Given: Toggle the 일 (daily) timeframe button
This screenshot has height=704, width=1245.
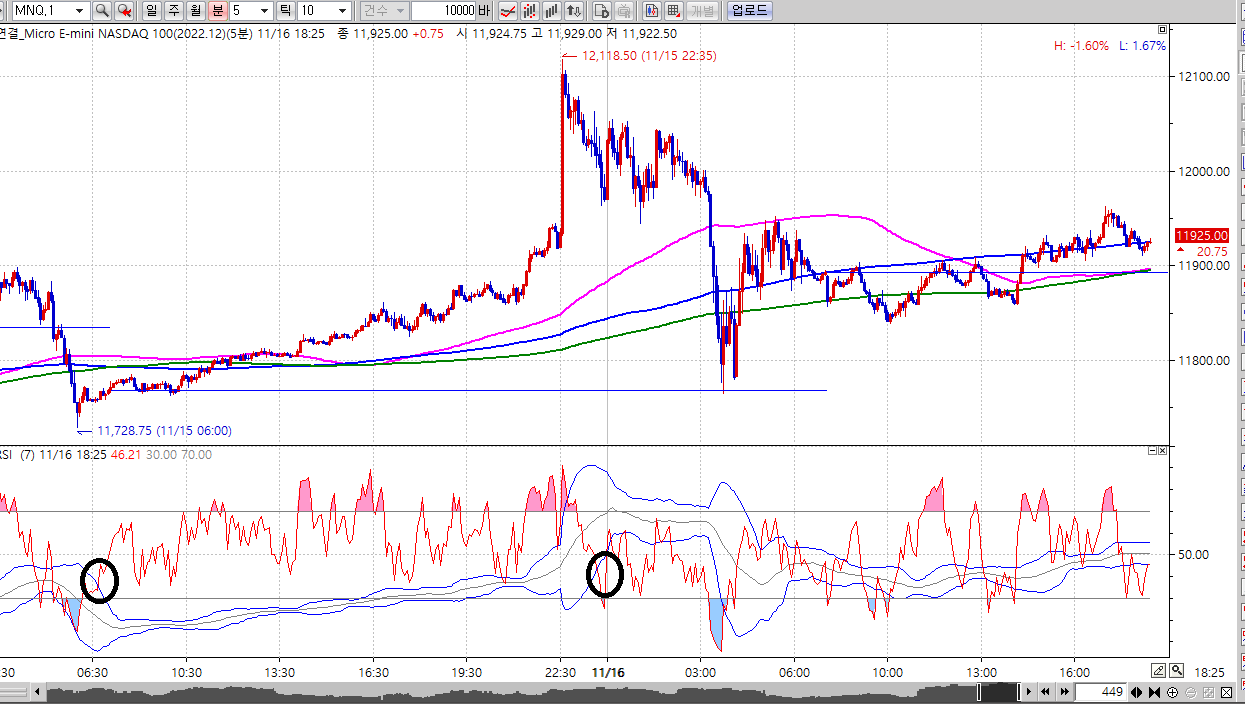Looking at the screenshot, I should [151, 11].
